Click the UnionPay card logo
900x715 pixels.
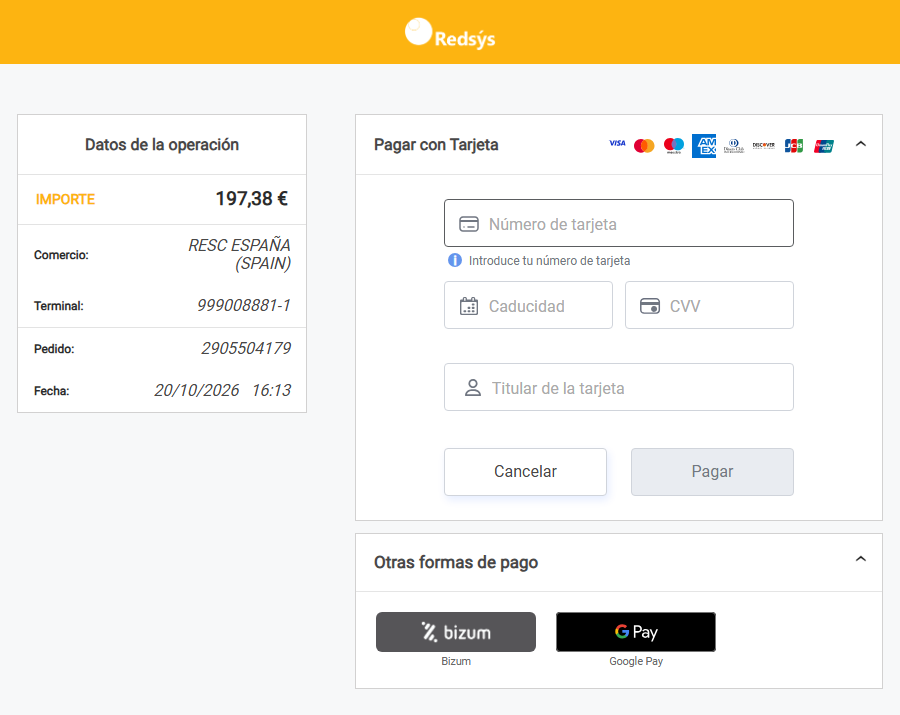pyautogui.click(x=824, y=146)
